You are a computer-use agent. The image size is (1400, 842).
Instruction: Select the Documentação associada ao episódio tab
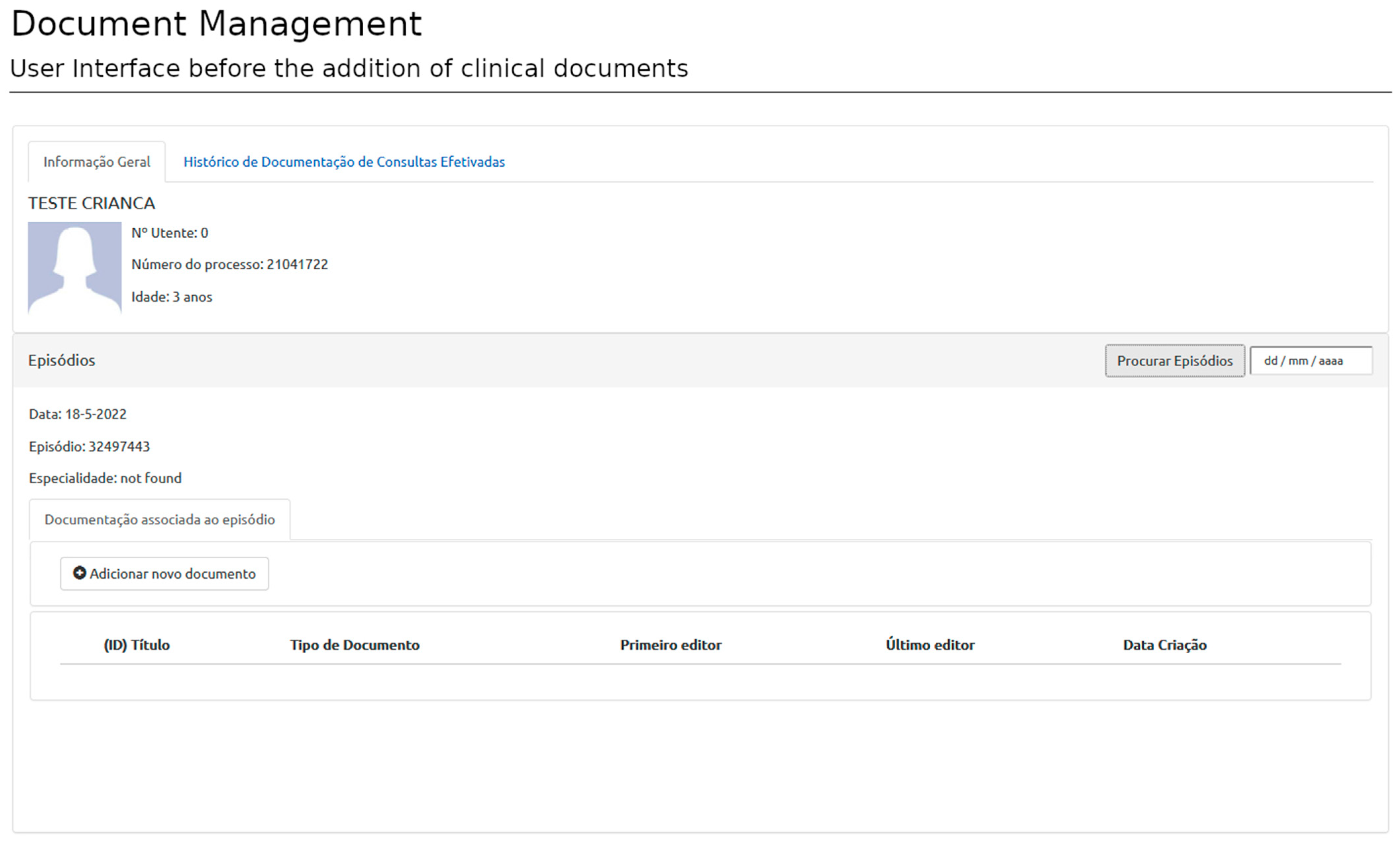click(159, 519)
